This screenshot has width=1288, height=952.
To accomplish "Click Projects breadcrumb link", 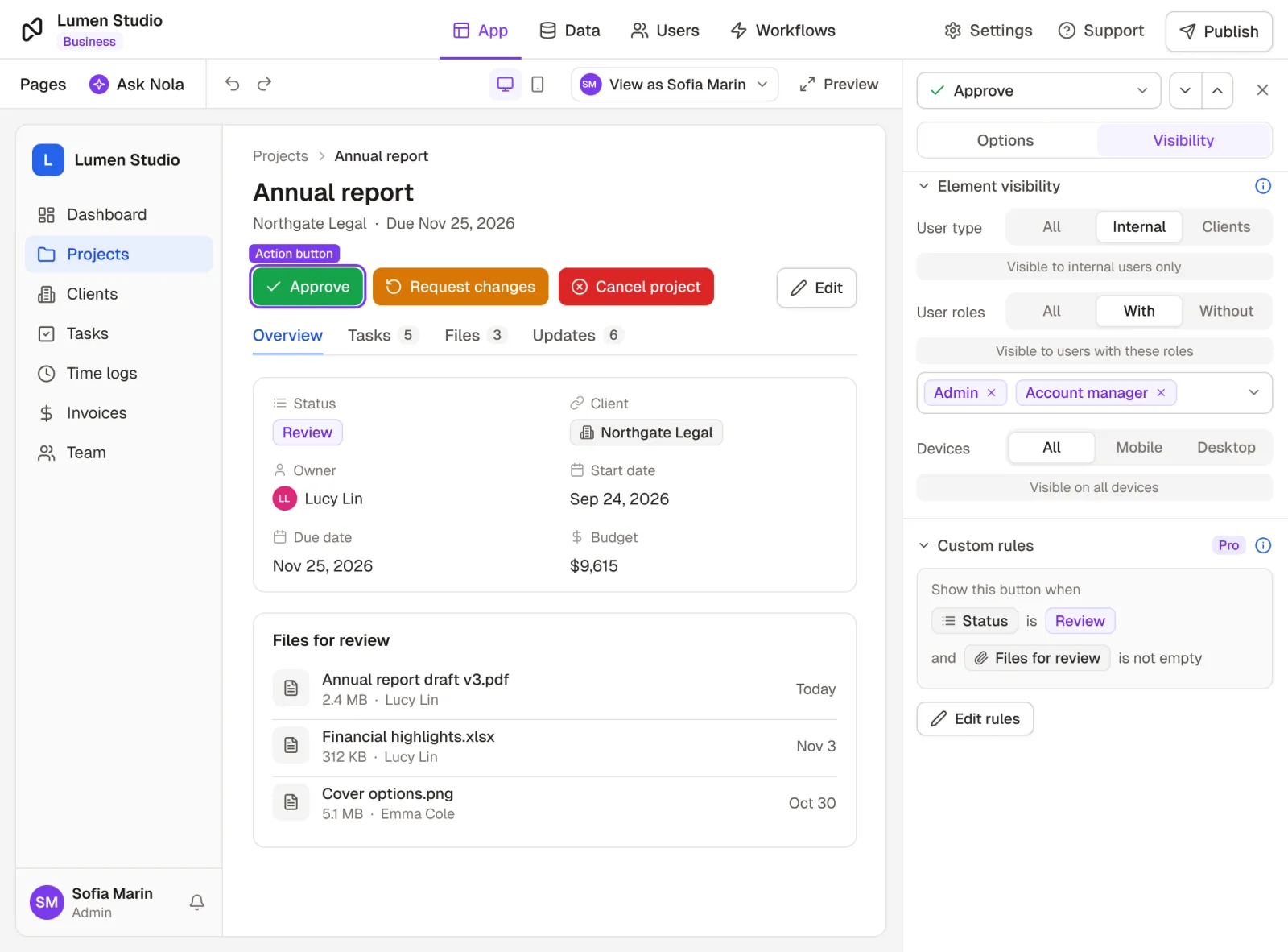I will click(x=280, y=156).
